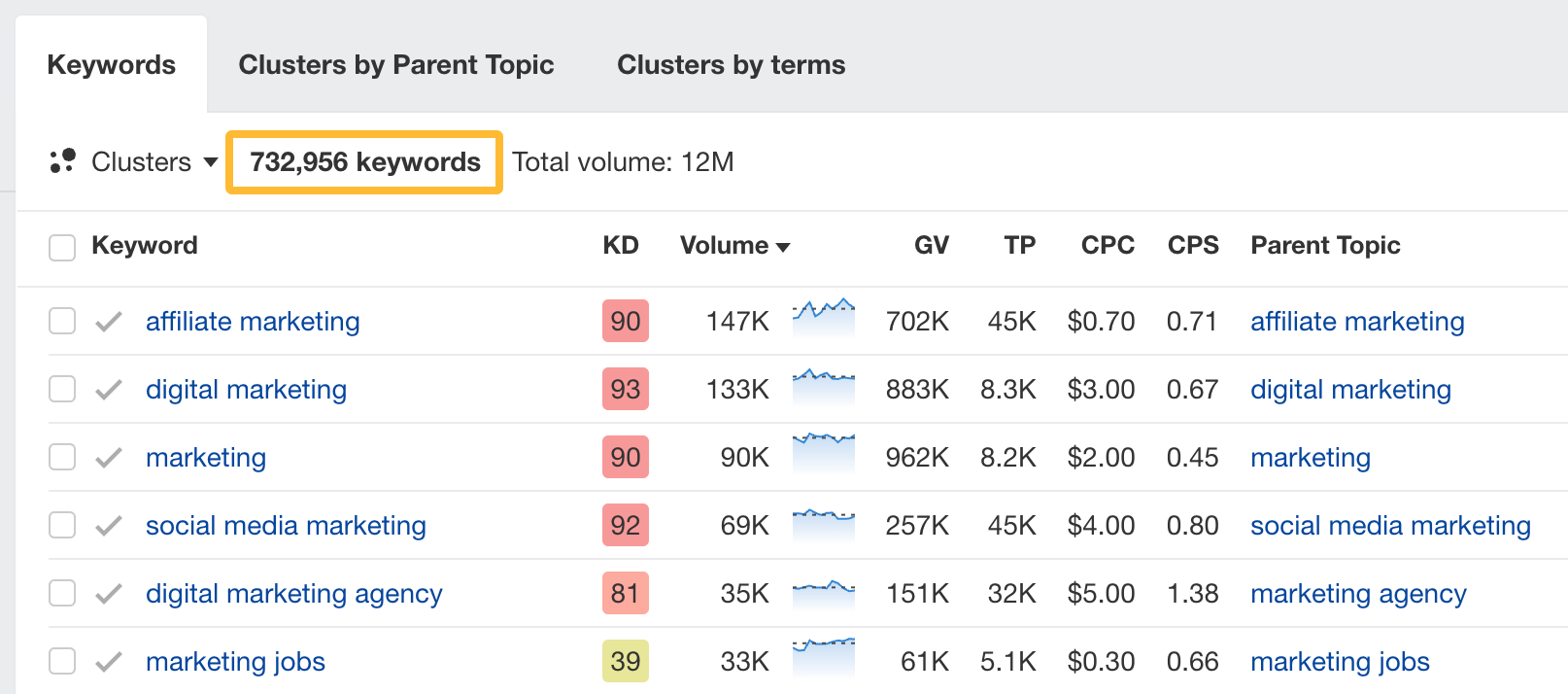The width and height of the screenshot is (1568, 694).
Task: Click checkmark icon beside digital marketing agency
Action: tap(109, 594)
